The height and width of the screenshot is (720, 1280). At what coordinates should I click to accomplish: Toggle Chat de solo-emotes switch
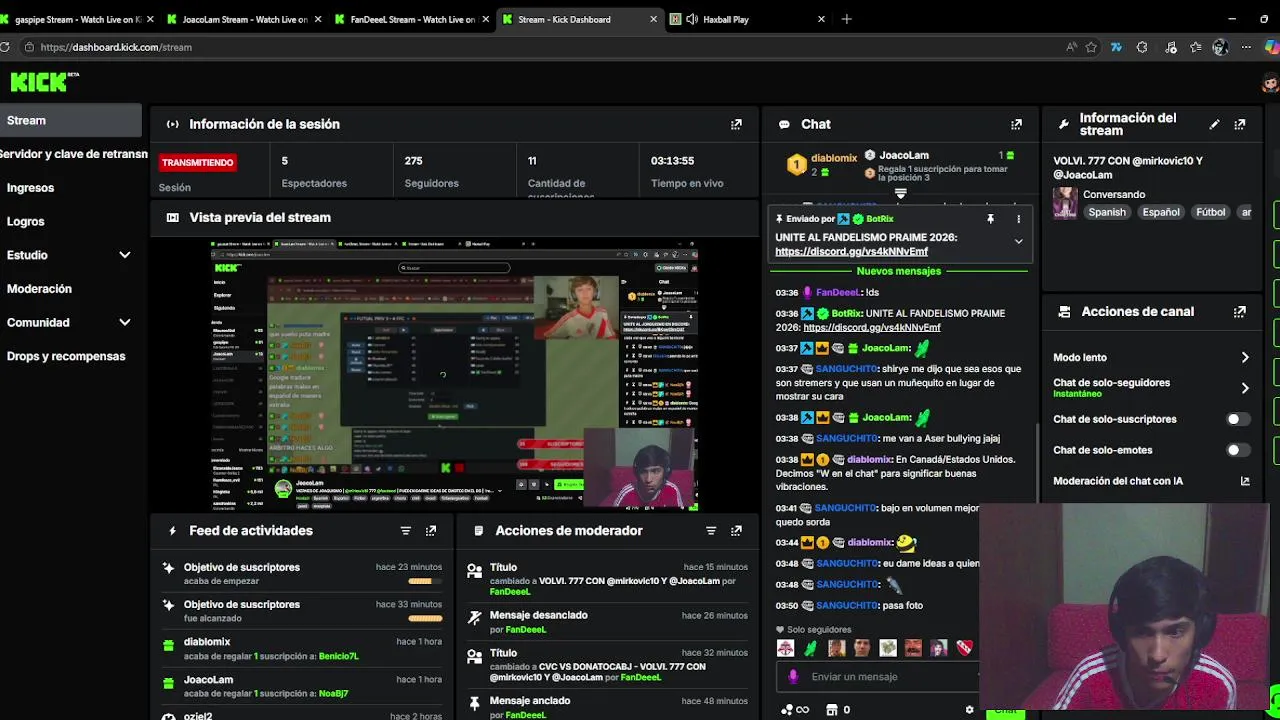1238,450
